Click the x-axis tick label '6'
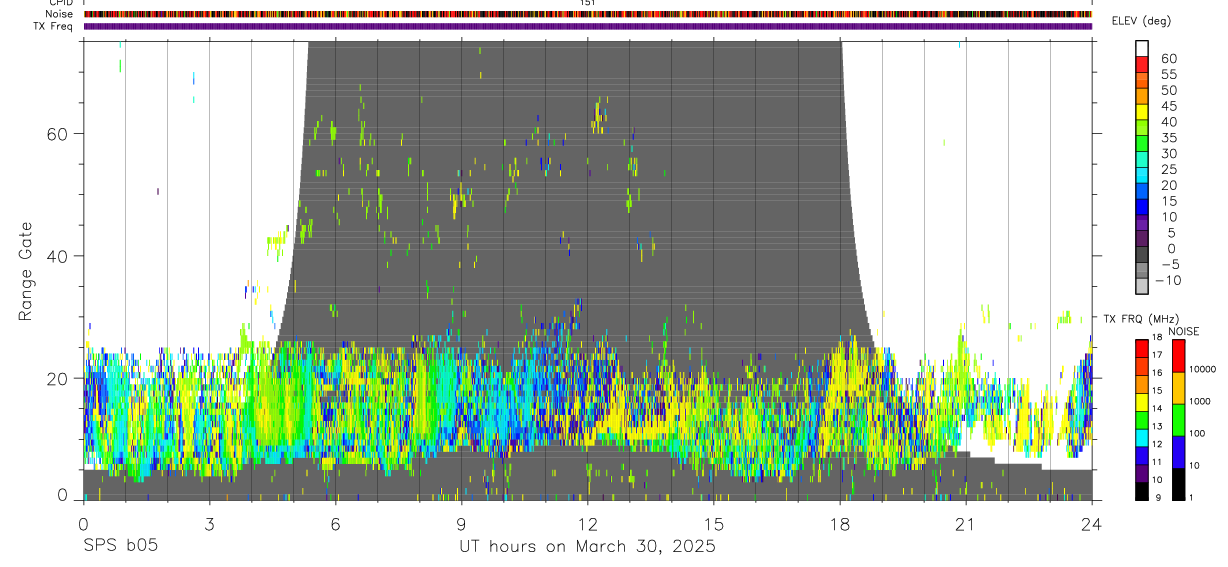This screenshot has width=1228, height=567. coord(335,523)
